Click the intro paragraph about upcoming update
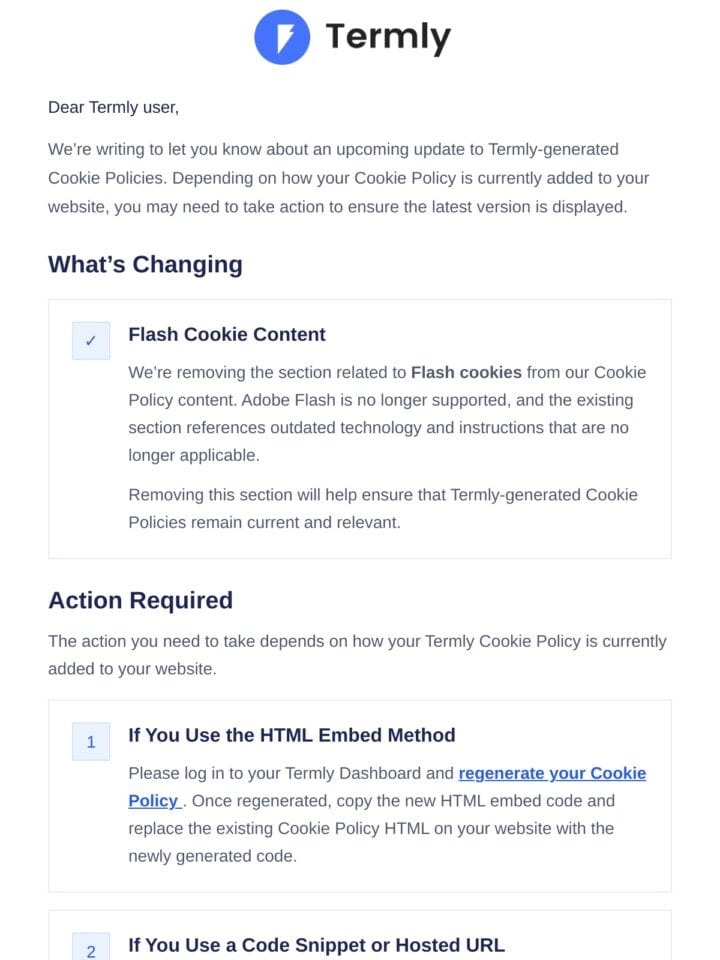This screenshot has height=960, width=720. (348, 178)
